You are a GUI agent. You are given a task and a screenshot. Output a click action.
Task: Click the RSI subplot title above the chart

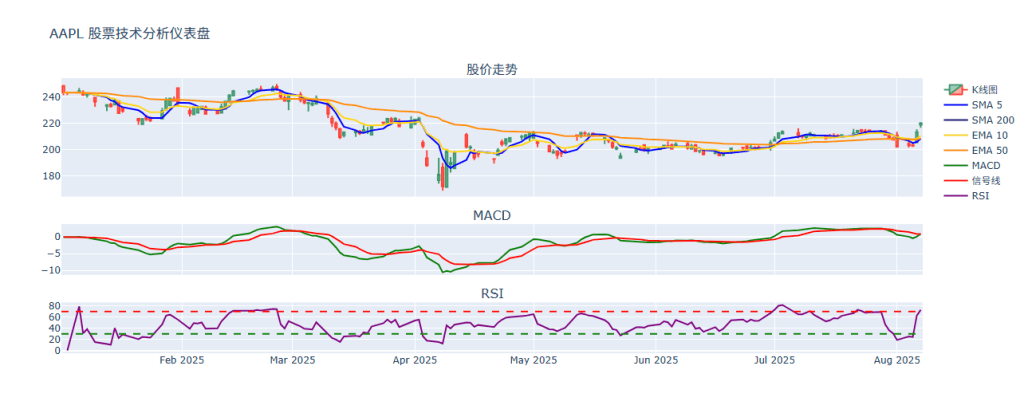click(x=492, y=295)
